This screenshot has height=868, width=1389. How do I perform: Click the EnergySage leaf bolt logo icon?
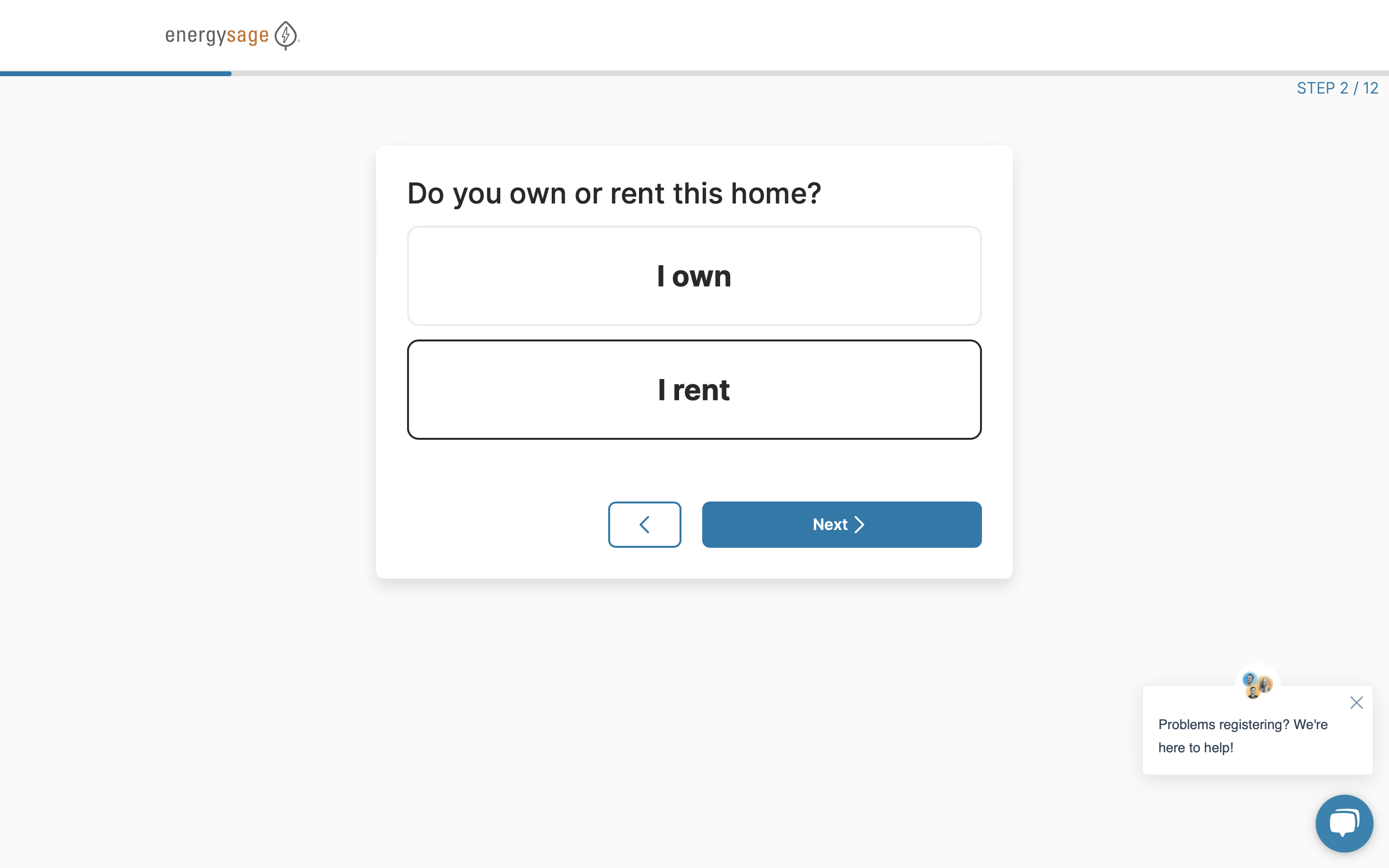(285, 35)
